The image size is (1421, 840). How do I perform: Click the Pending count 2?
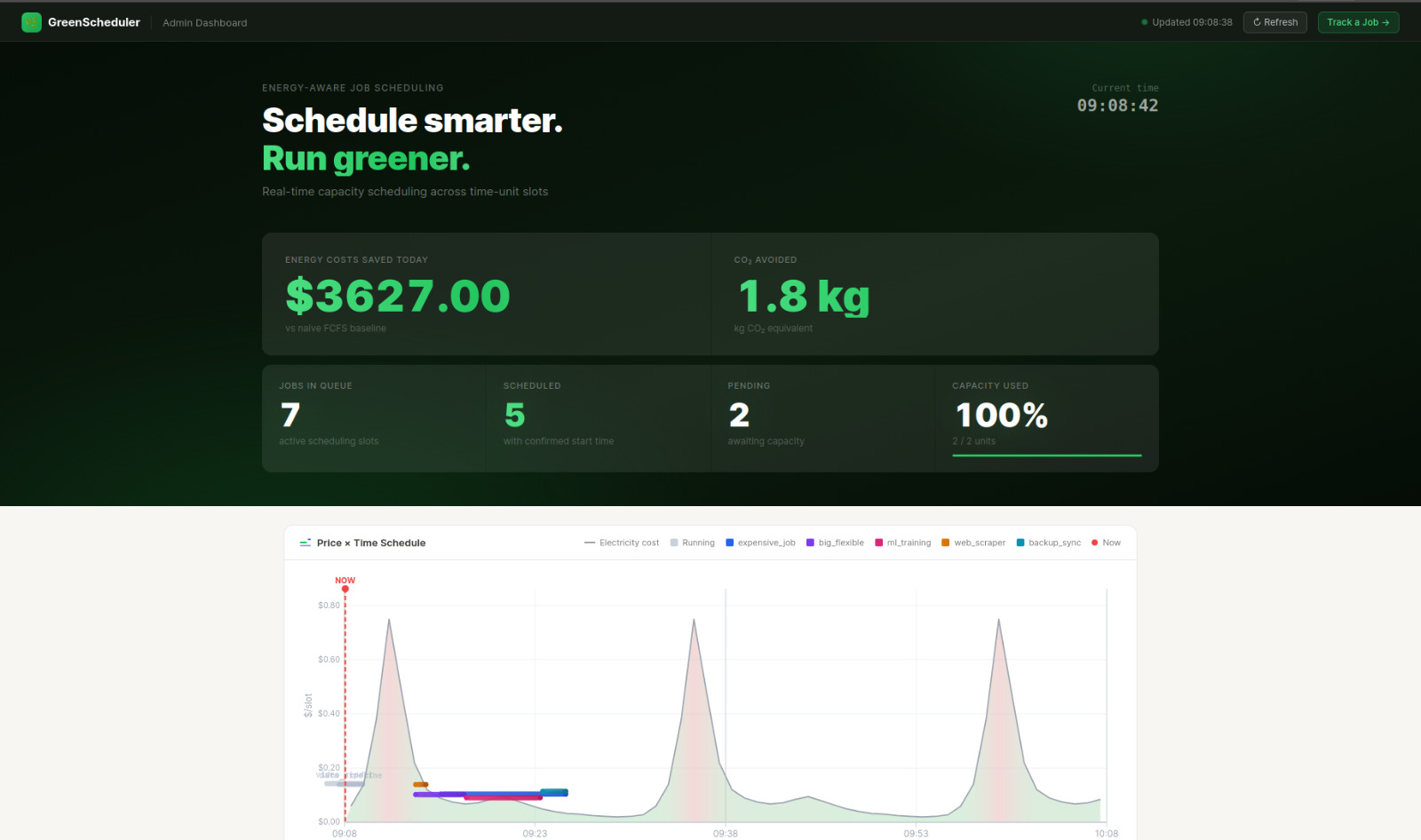click(739, 415)
